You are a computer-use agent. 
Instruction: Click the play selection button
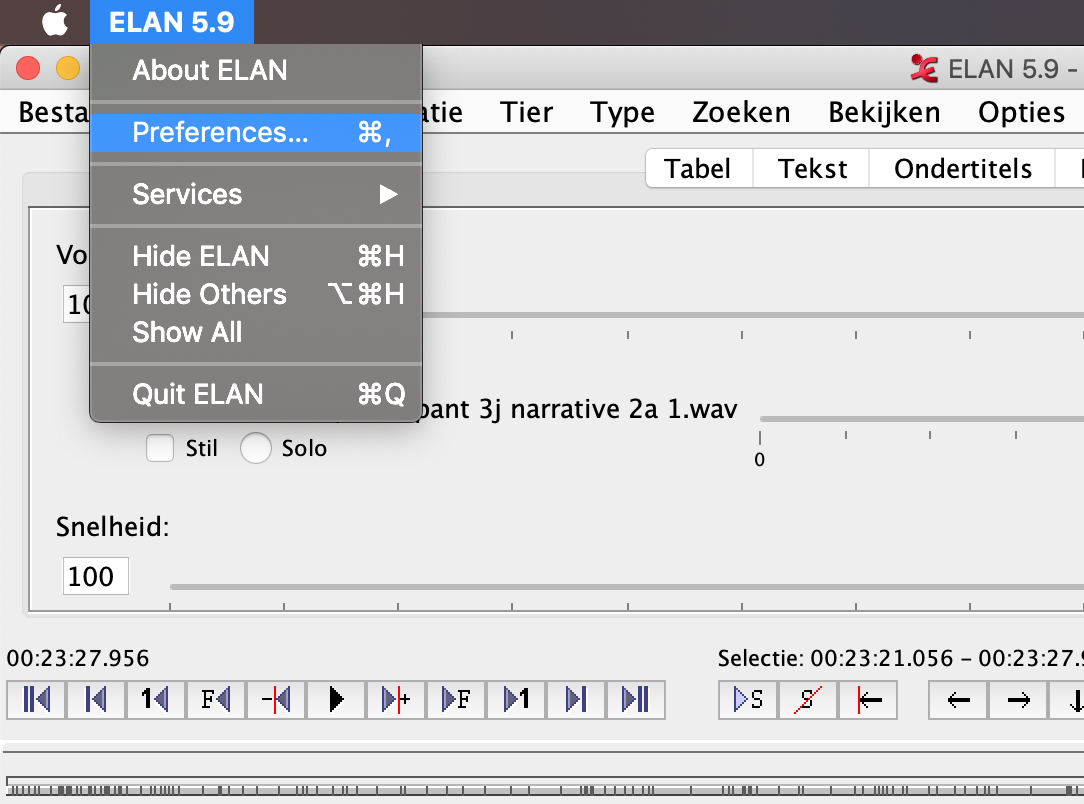[x=748, y=699]
